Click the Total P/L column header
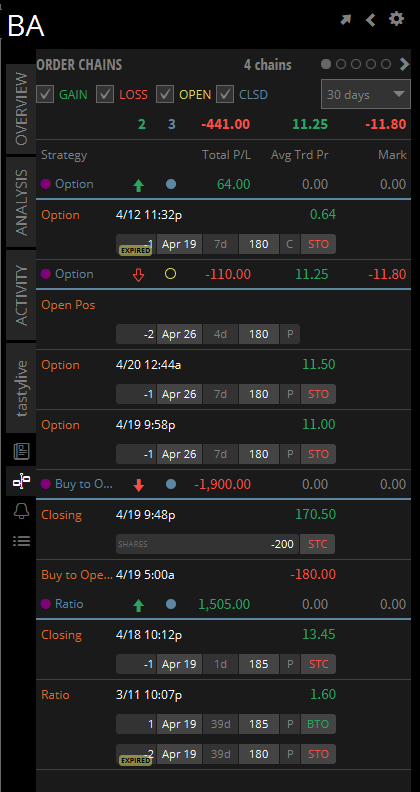This screenshot has width=420, height=792. (x=226, y=155)
